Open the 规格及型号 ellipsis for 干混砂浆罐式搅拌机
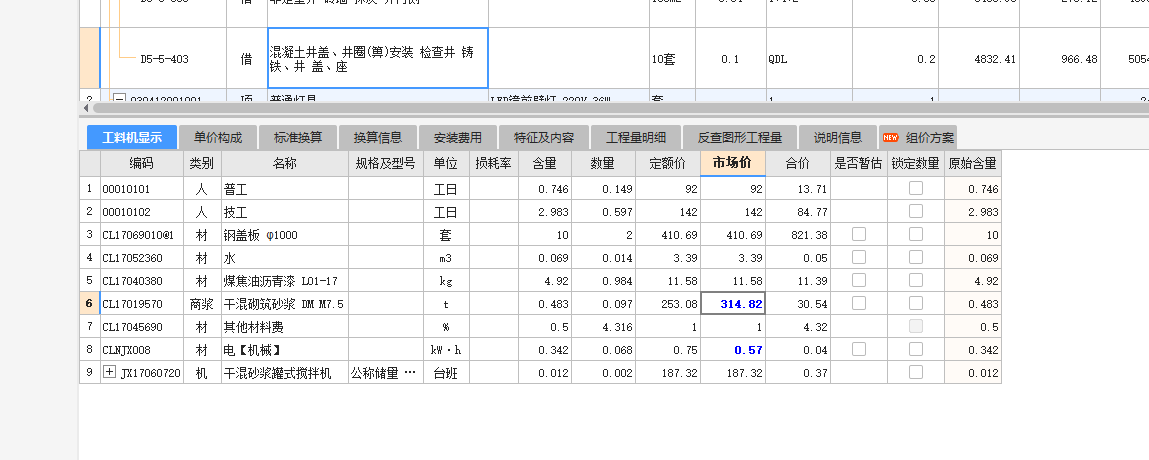Image resolution: width=1149 pixels, height=460 pixels. pyautogui.click(x=410, y=373)
